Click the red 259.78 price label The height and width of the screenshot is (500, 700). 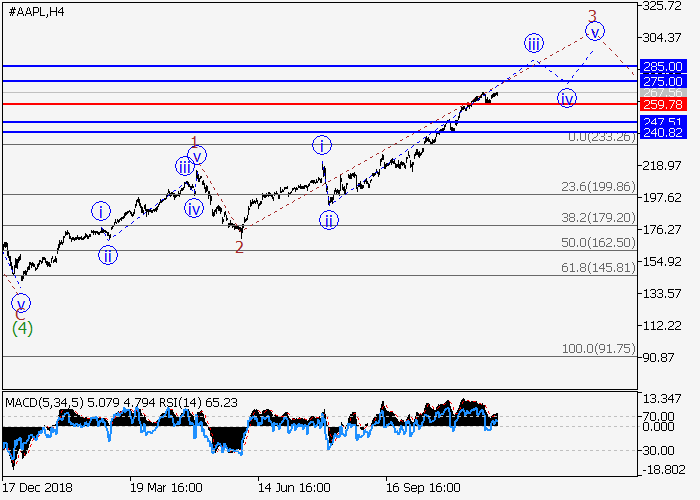(663, 104)
